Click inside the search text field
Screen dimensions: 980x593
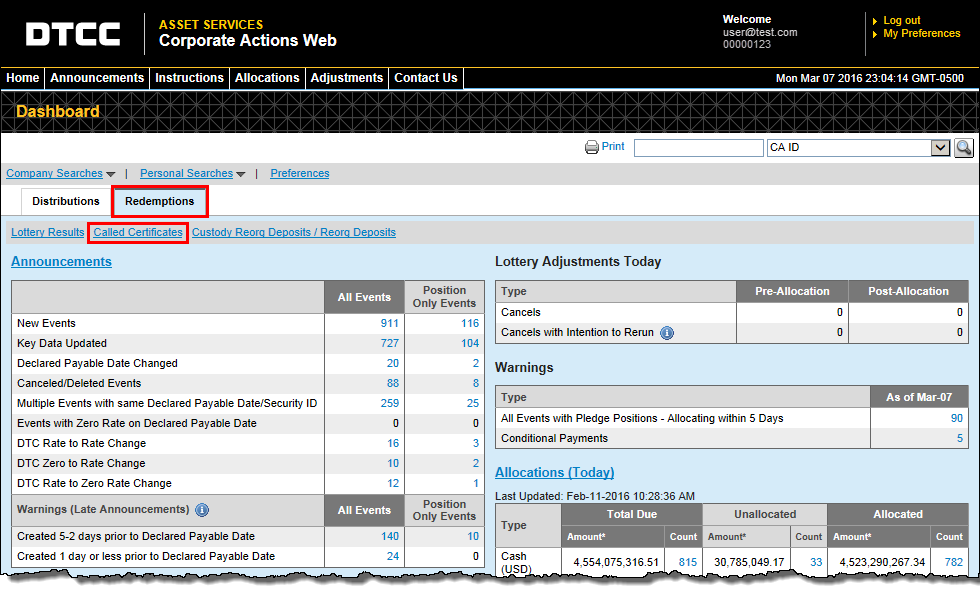click(x=698, y=148)
